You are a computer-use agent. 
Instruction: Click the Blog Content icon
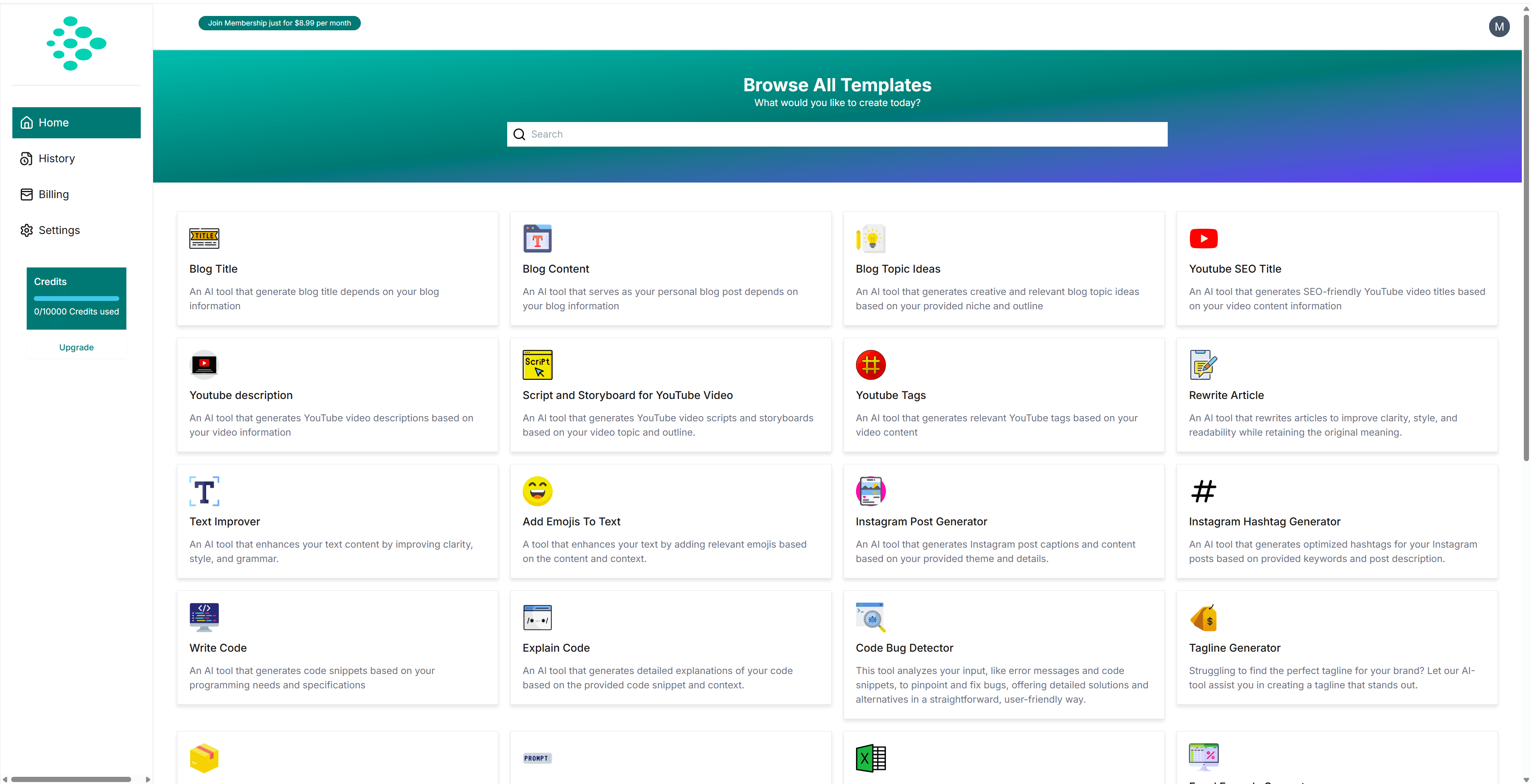537,238
